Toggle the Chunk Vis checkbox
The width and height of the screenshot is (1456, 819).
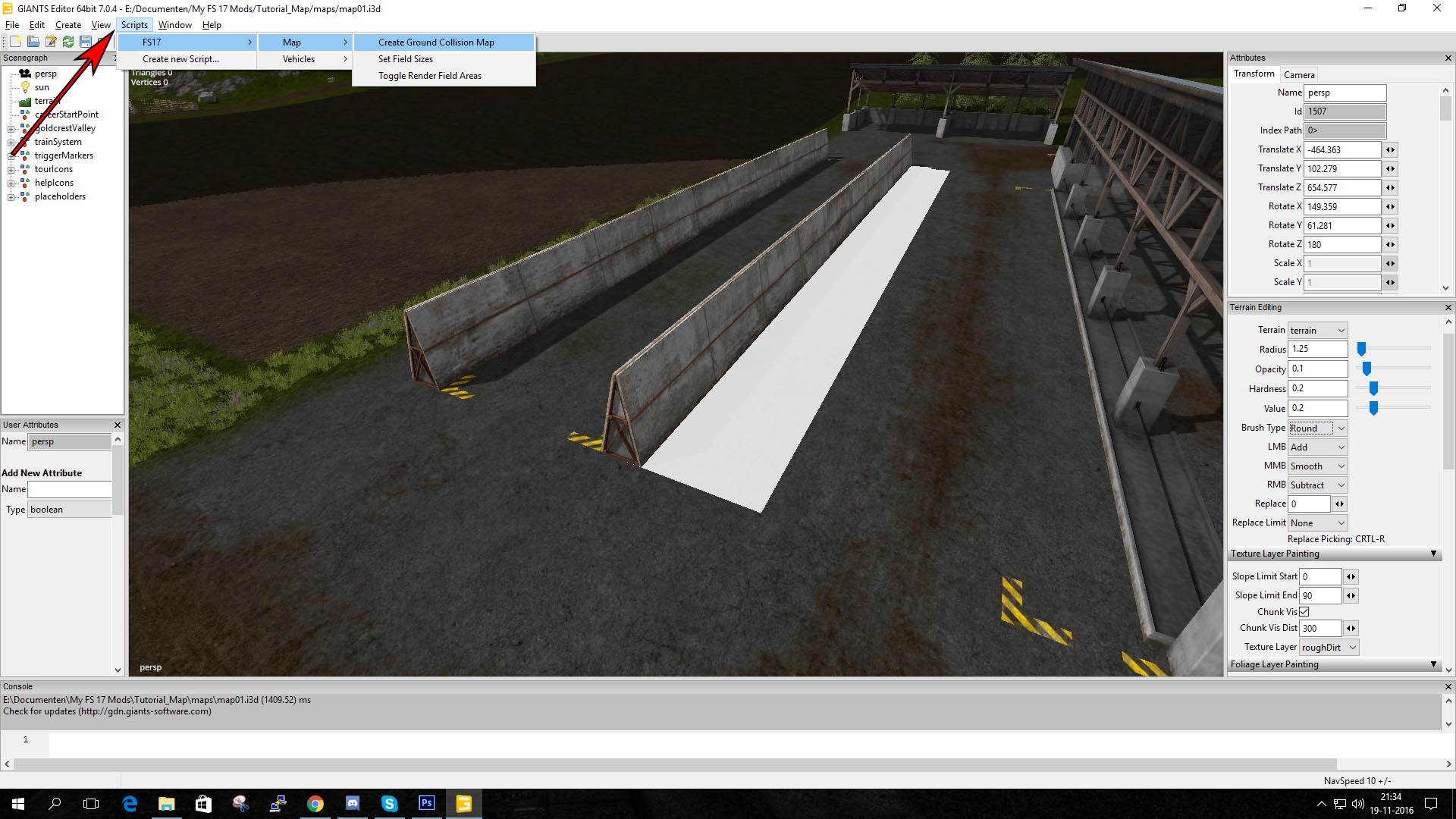1304,612
